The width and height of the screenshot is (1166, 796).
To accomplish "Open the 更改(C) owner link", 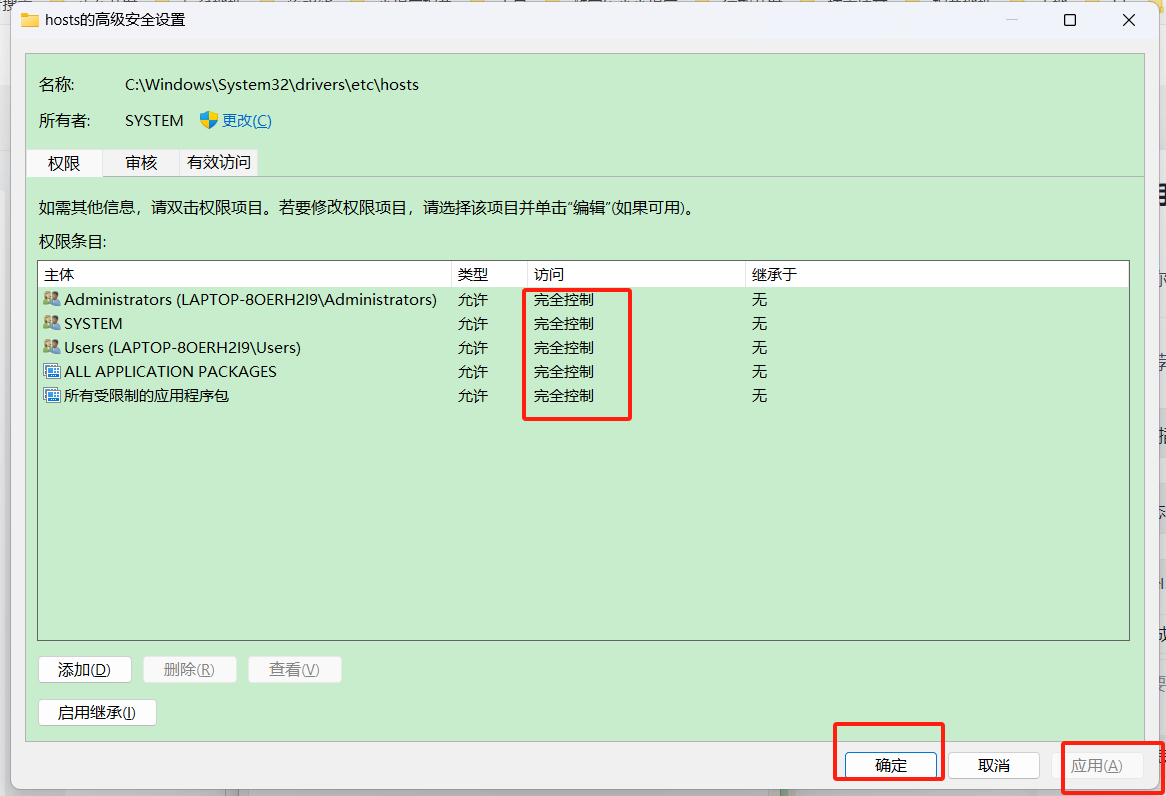I will (247, 121).
